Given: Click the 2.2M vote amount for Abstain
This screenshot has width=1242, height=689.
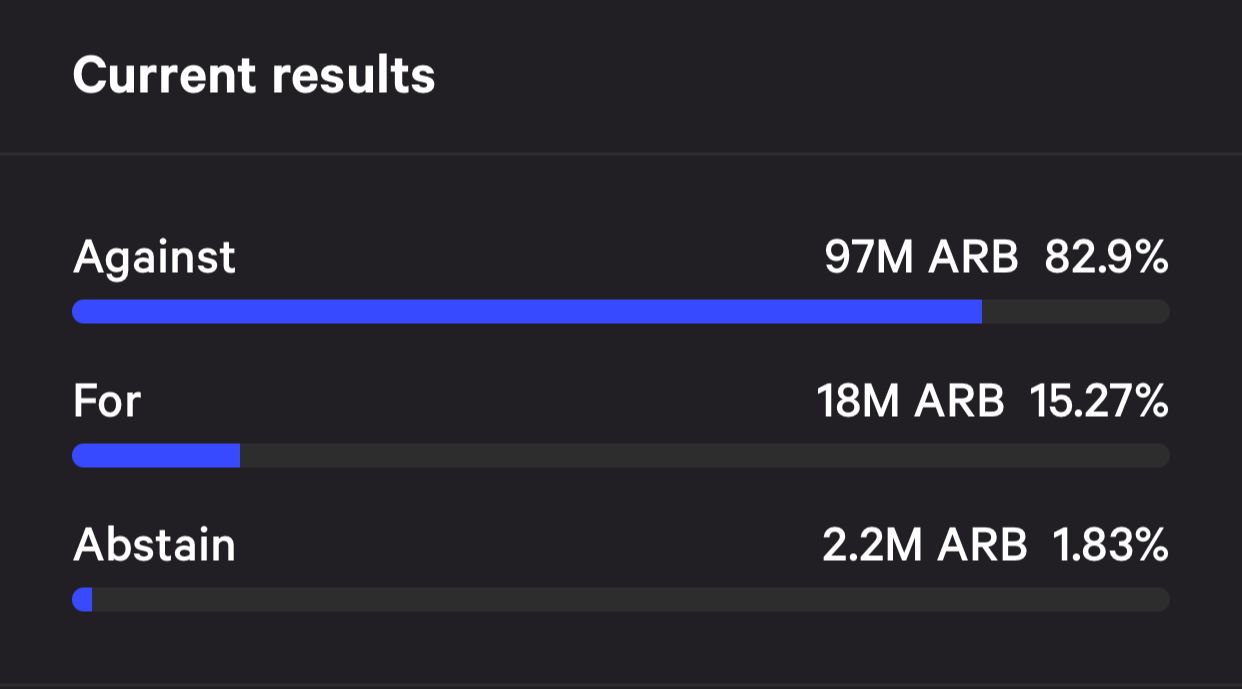Looking at the screenshot, I should click(872, 547).
